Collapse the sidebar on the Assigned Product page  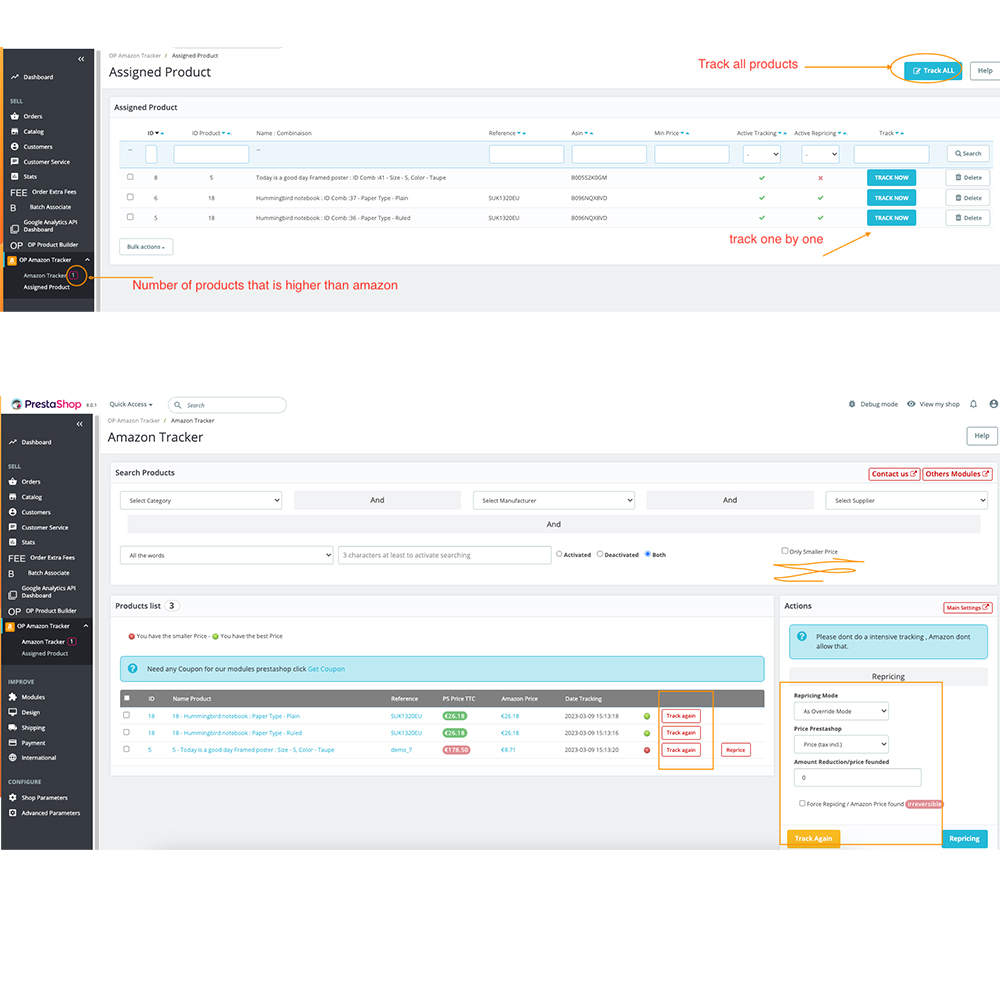81,59
